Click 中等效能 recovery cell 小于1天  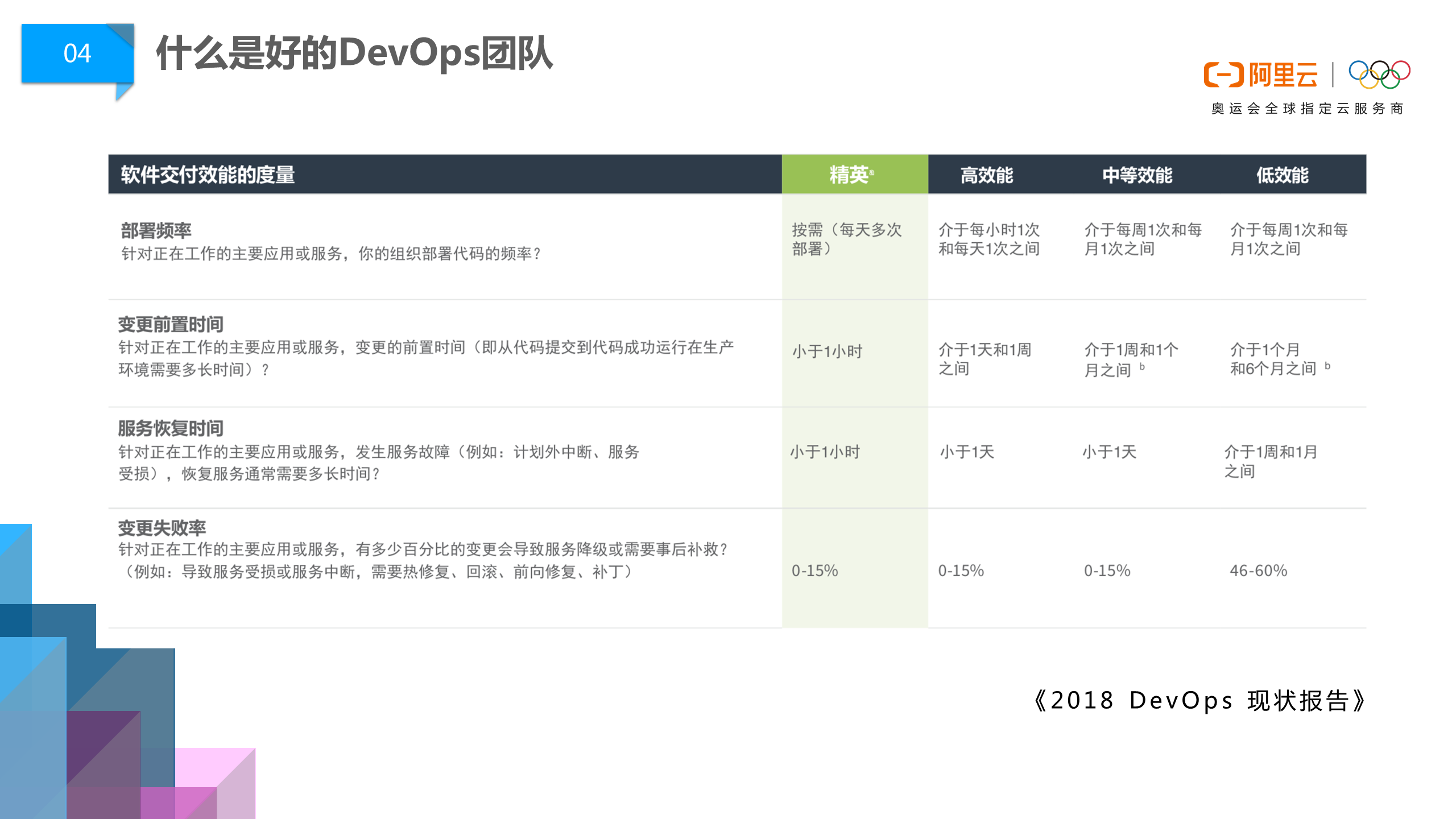click(1109, 452)
